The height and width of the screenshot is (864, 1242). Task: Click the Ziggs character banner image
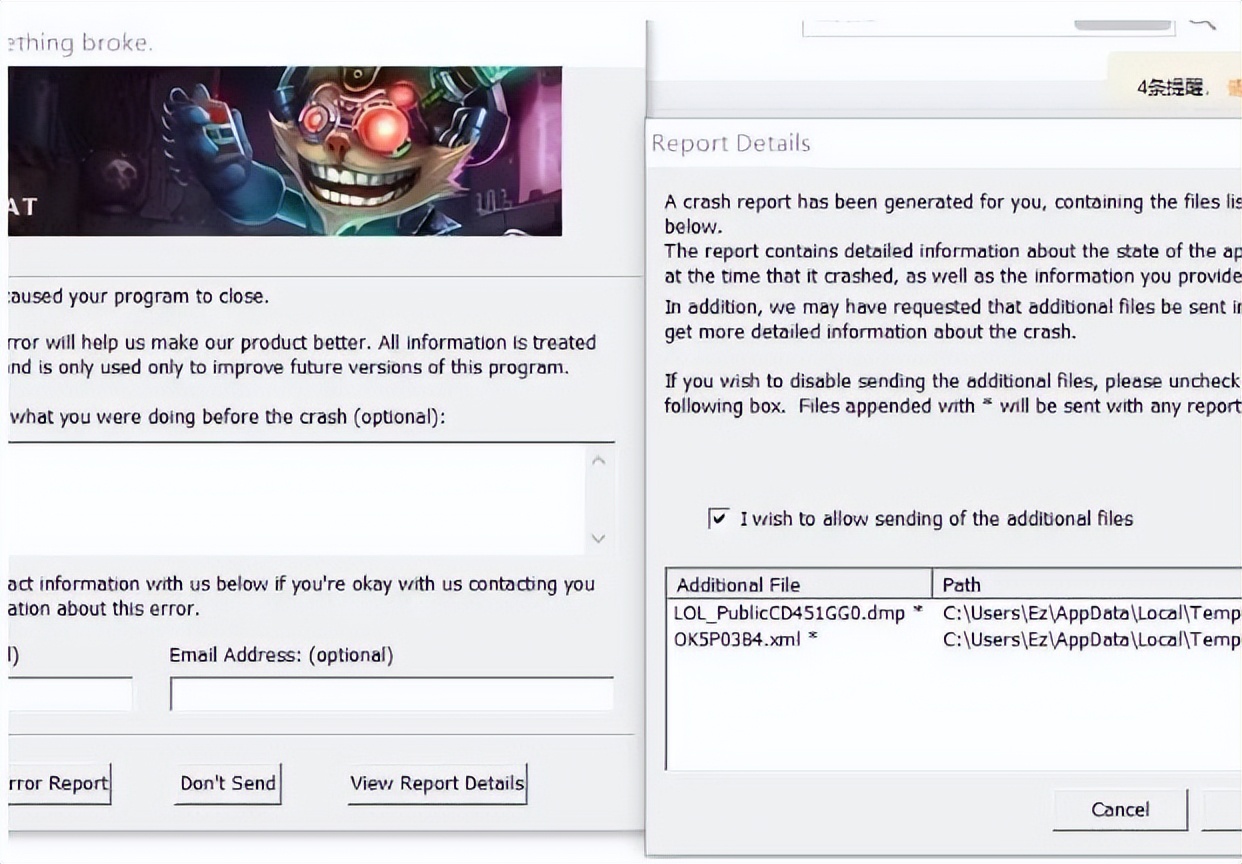[285, 151]
